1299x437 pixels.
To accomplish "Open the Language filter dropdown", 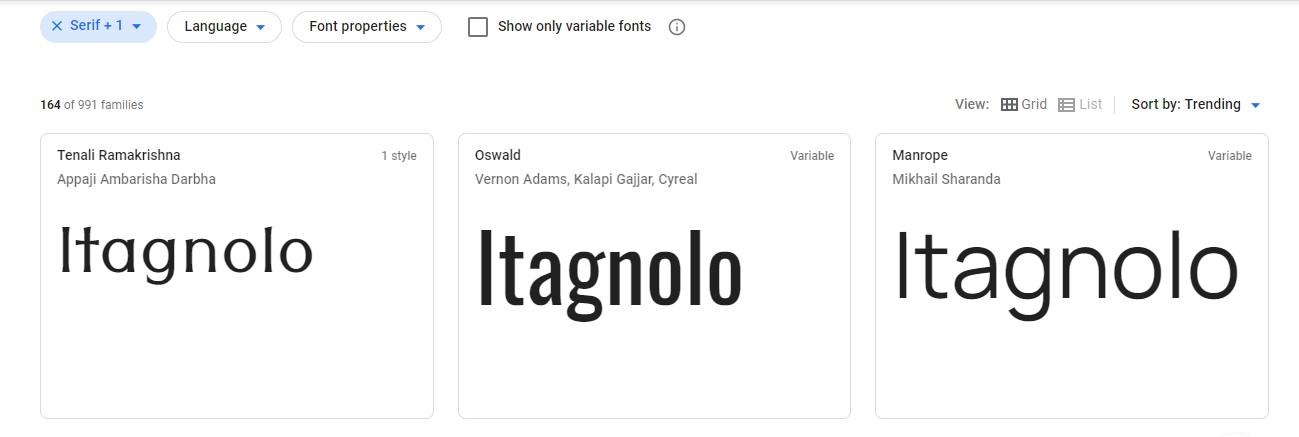I will [224, 27].
